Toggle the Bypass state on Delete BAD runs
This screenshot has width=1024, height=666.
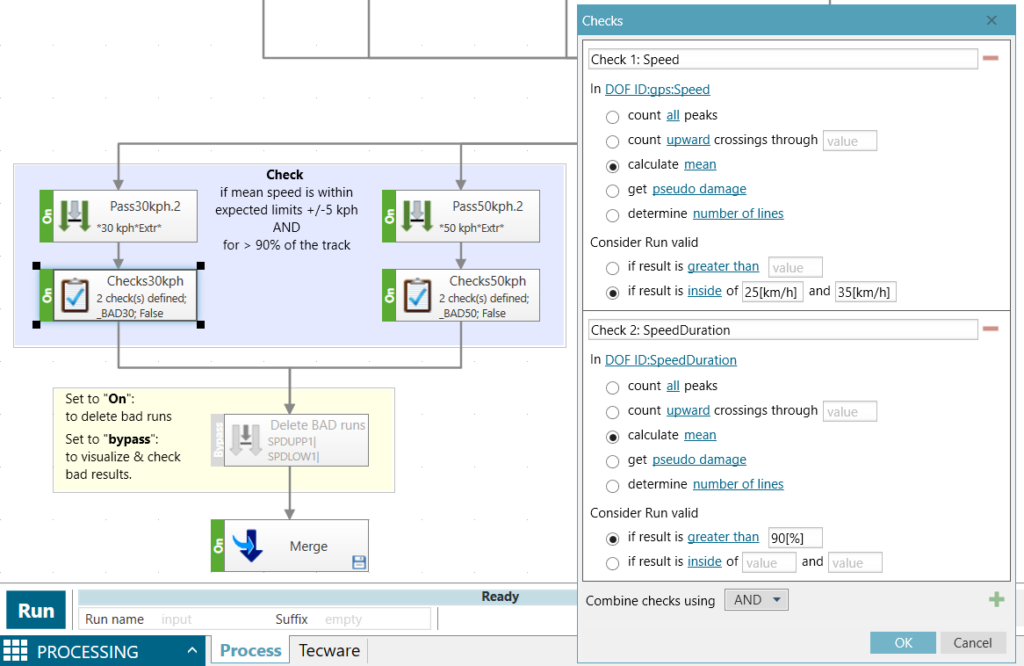218,441
